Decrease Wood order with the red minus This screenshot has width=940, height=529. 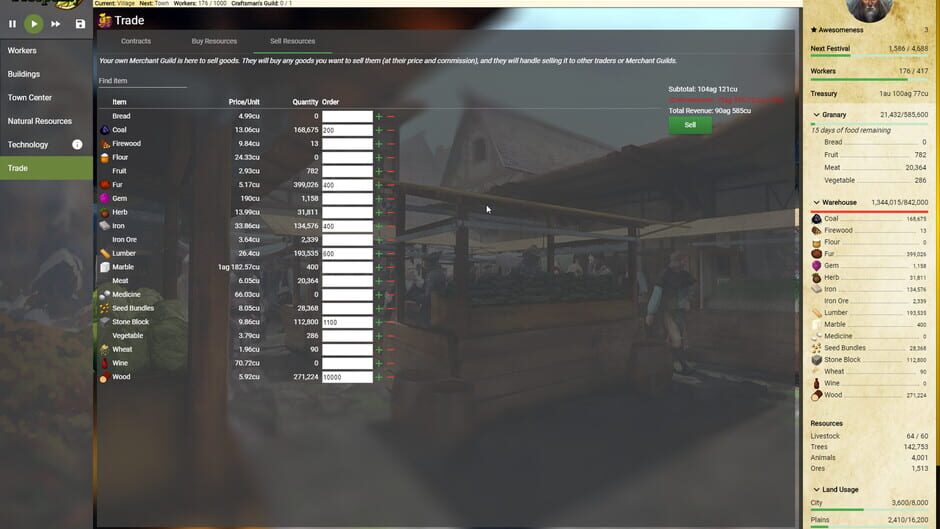click(x=391, y=377)
